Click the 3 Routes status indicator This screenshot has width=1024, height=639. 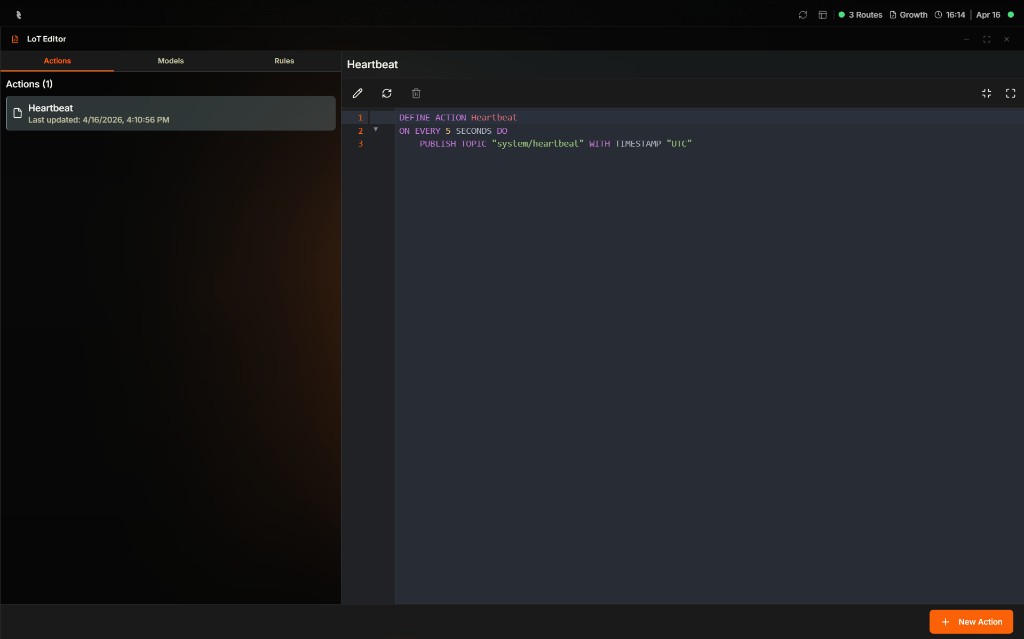tap(860, 14)
